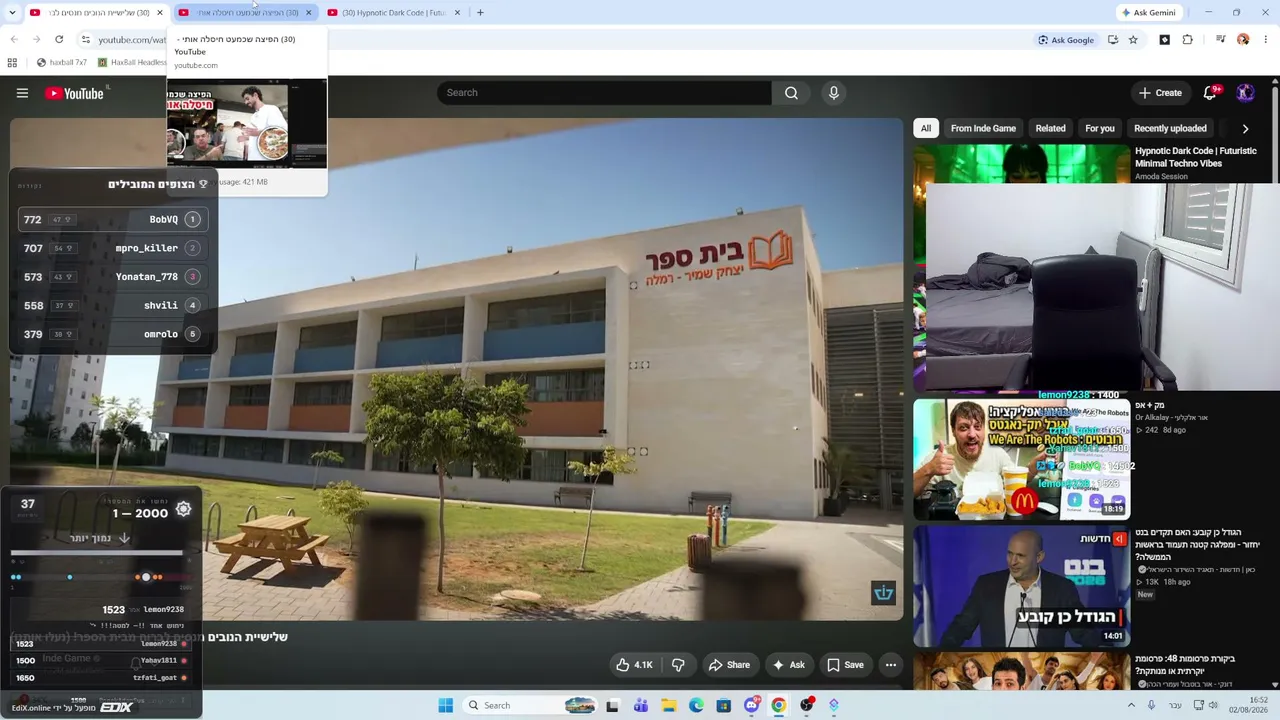Screen dimensions: 1280x720
Task: Focus the YouTube search field
Action: (604, 93)
